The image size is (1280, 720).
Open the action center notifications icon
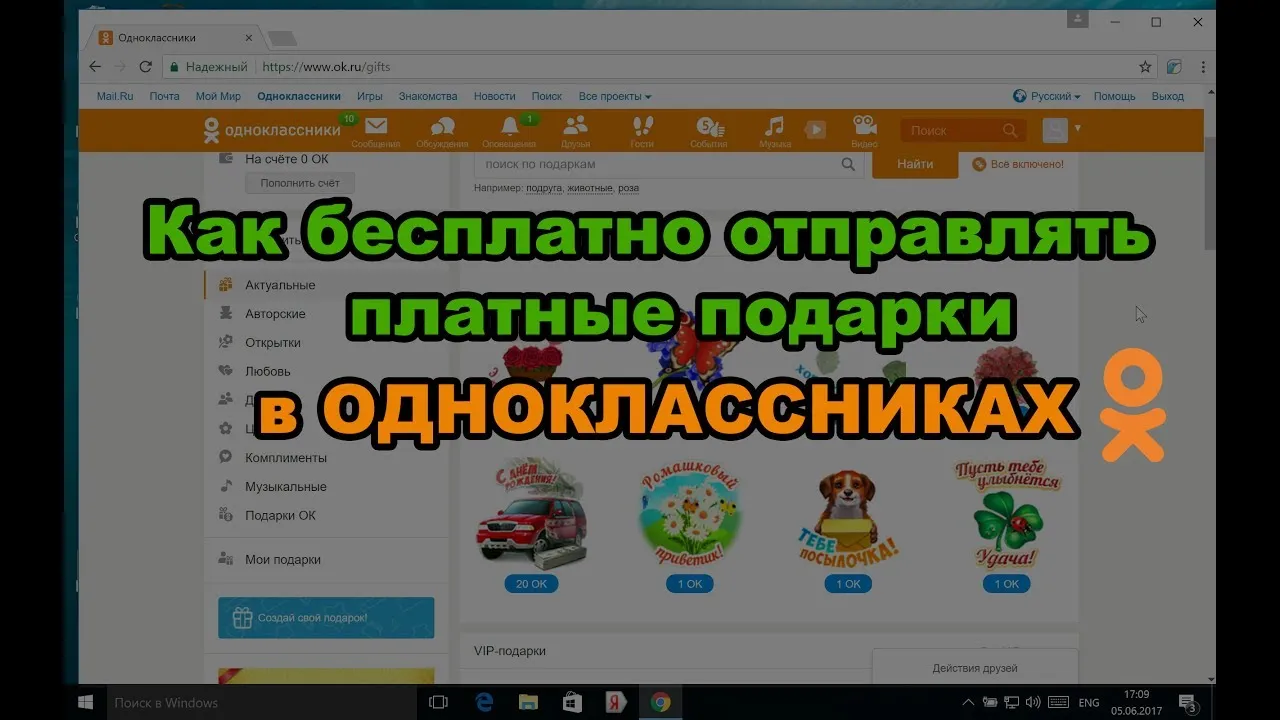click(1188, 702)
